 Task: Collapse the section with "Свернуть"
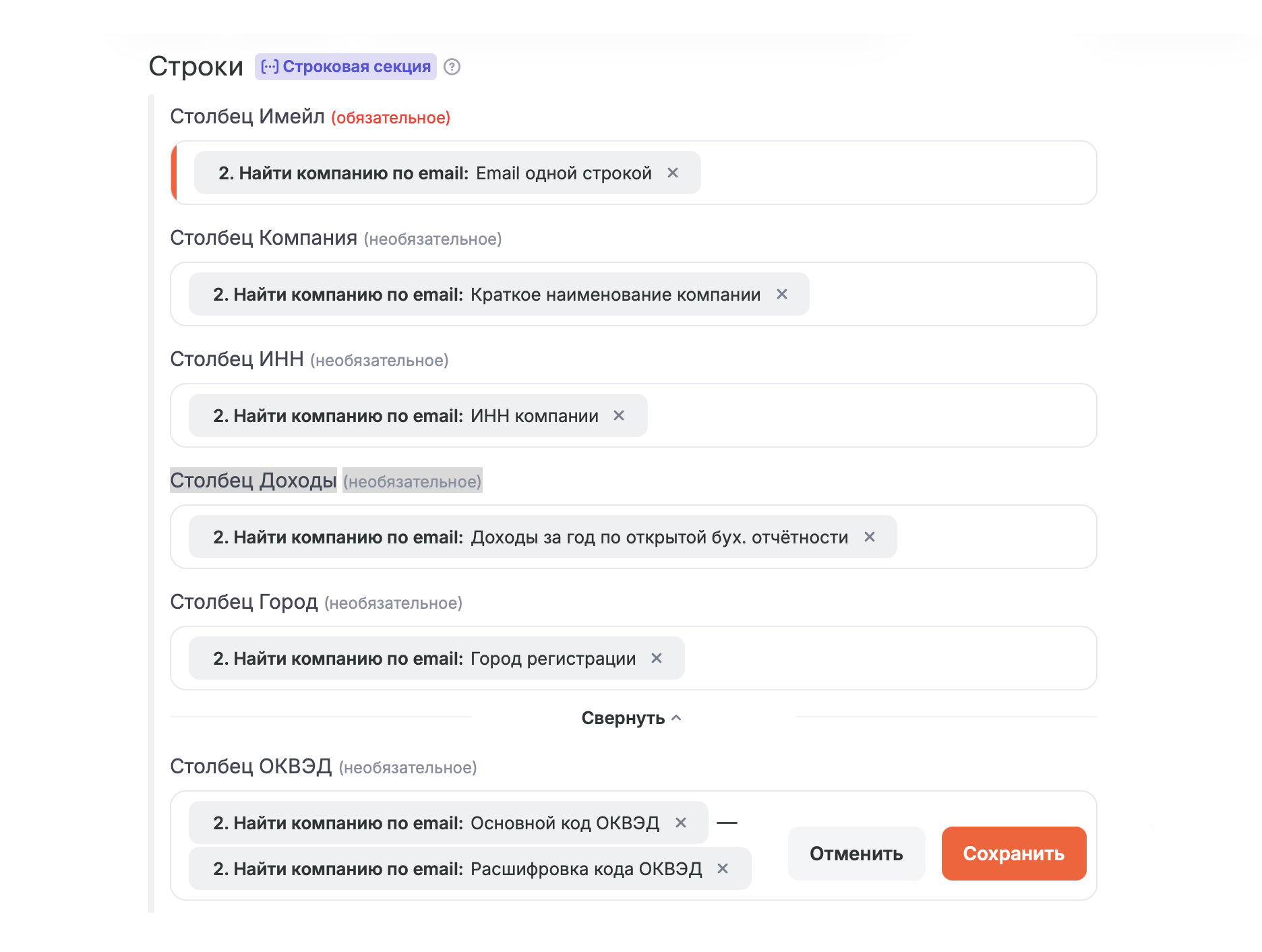coord(631,719)
